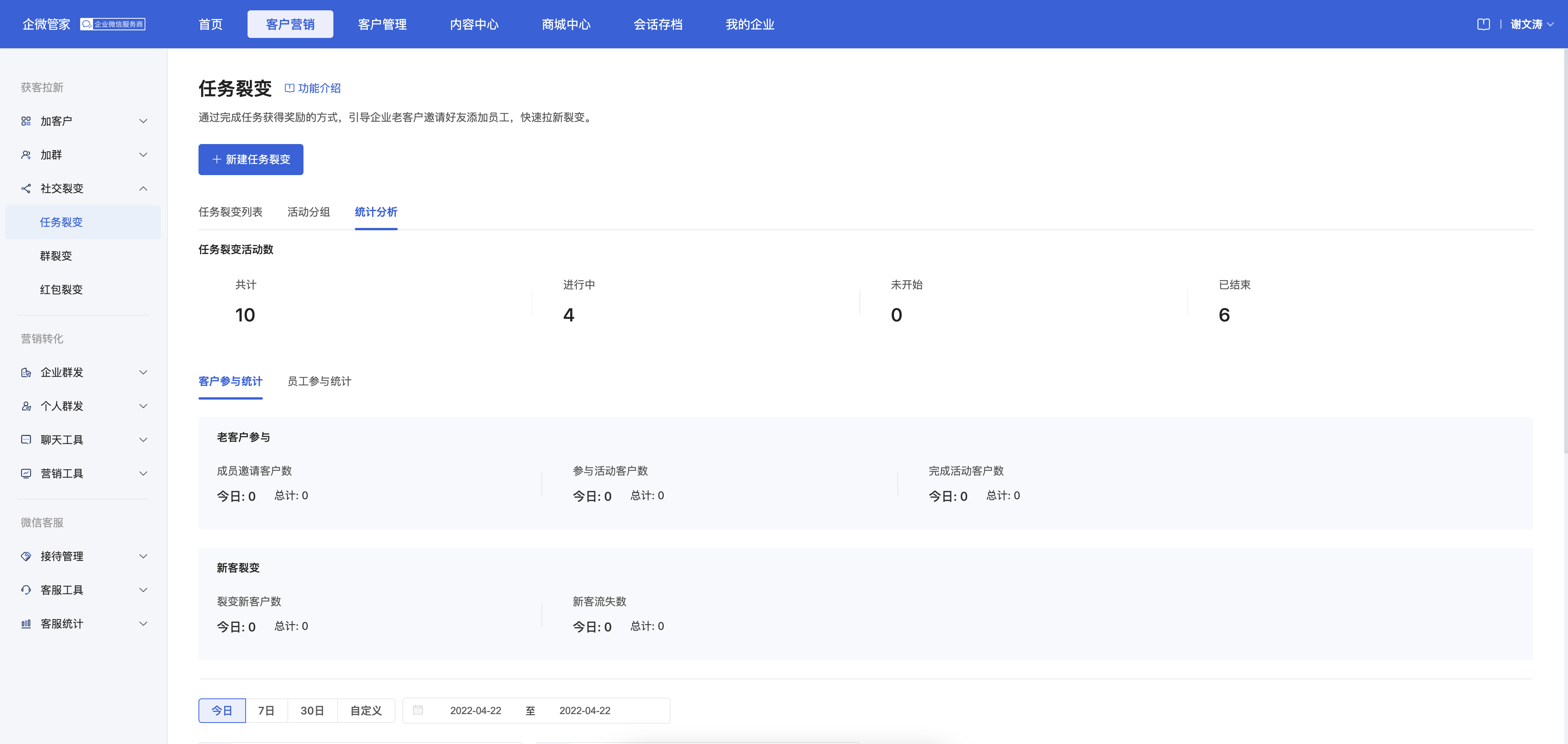Open 我的企业 in top navigation
Screen dimensions: 1568x744
750,25
